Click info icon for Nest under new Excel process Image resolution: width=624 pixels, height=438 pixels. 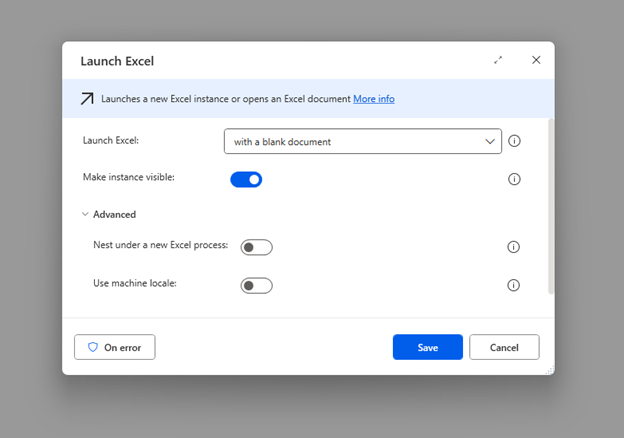(x=513, y=247)
